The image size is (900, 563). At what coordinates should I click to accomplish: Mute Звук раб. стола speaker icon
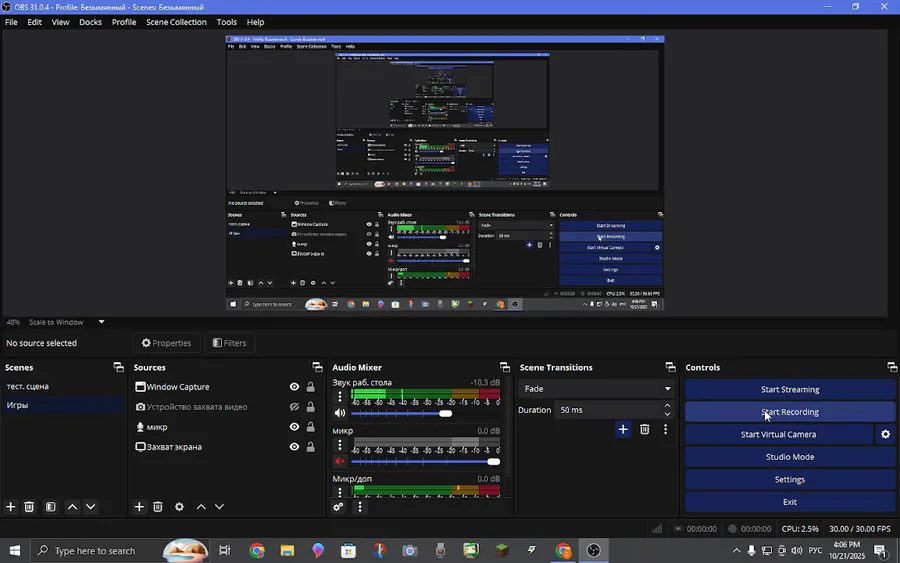[x=340, y=413]
